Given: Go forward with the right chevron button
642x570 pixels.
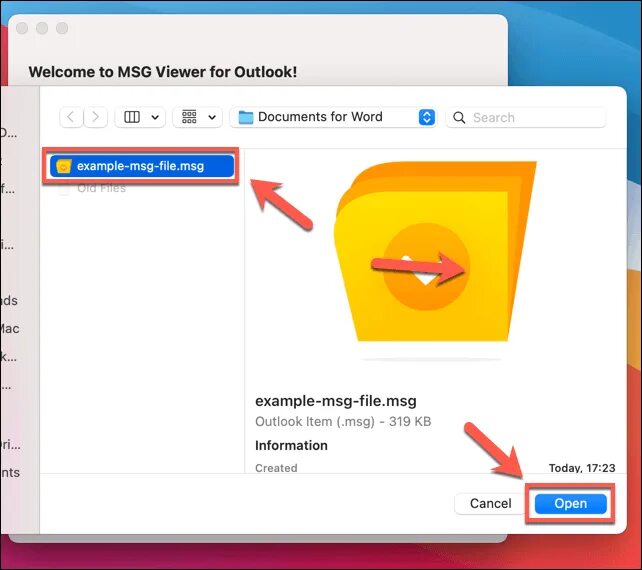Looking at the screenshot, I should (95, 117).
